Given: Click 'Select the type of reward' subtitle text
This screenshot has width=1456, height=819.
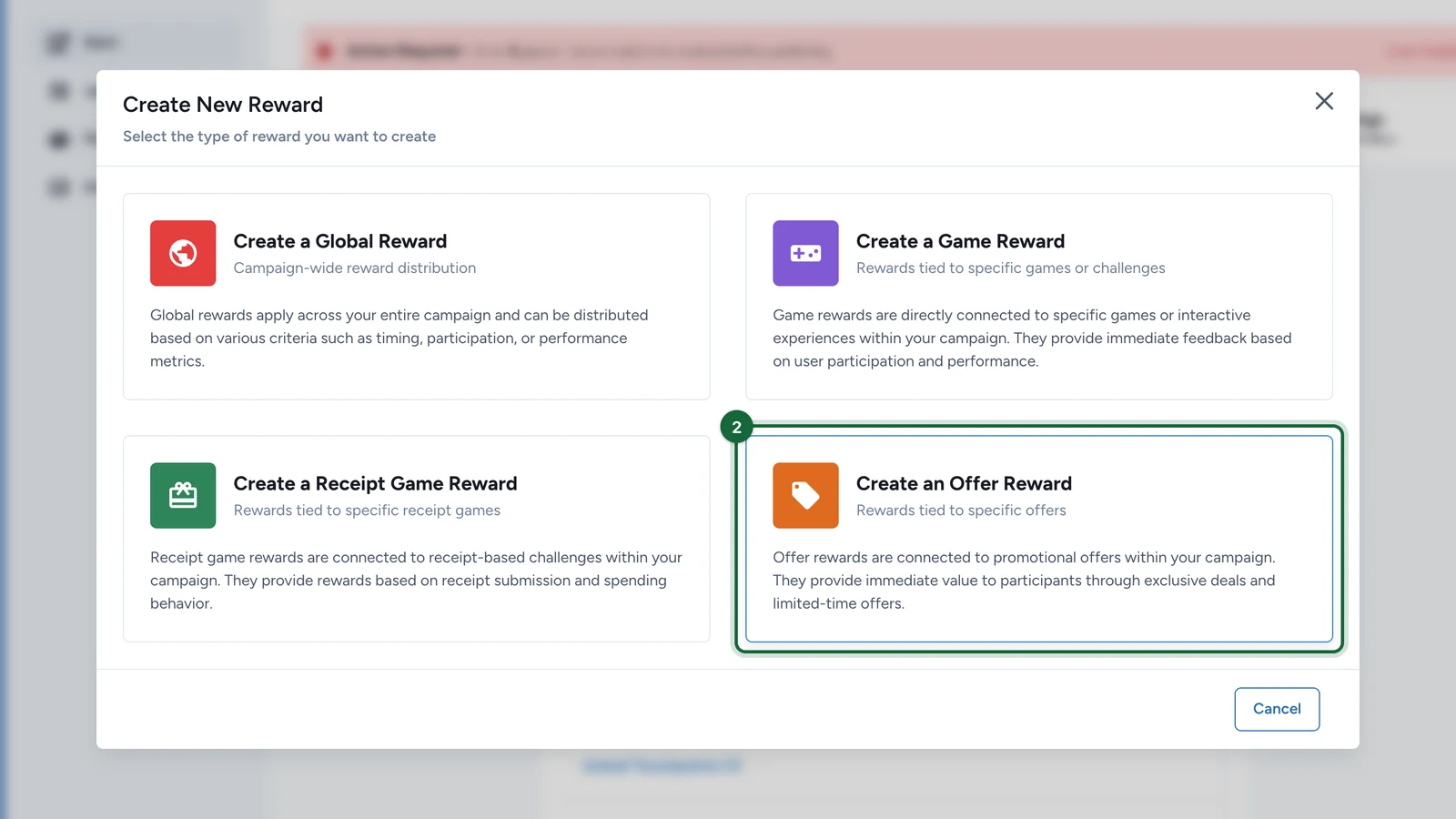Looking at the screenshot, I should (x=279, y=136).
